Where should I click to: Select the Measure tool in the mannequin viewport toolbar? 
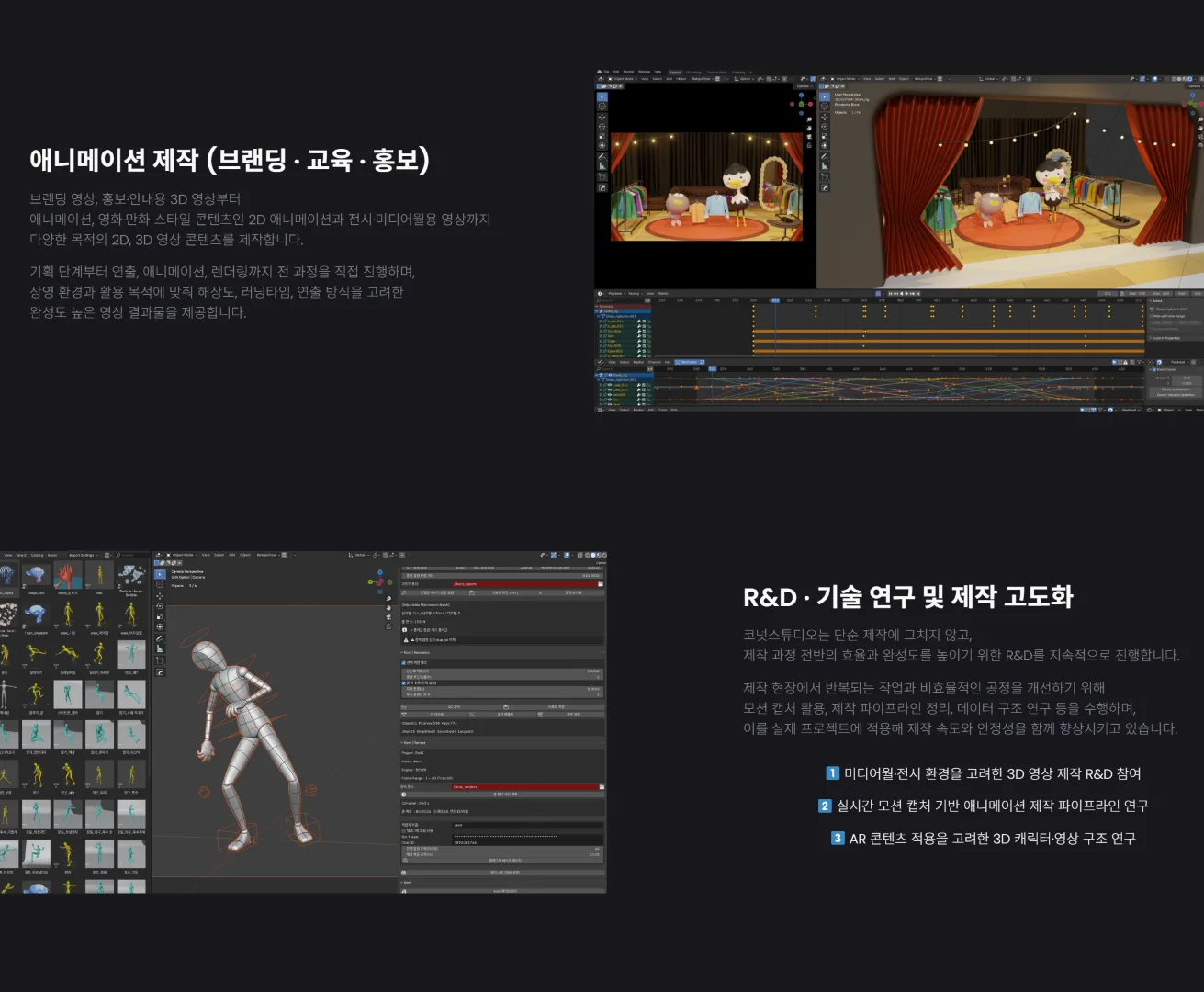tap(160, 648)
